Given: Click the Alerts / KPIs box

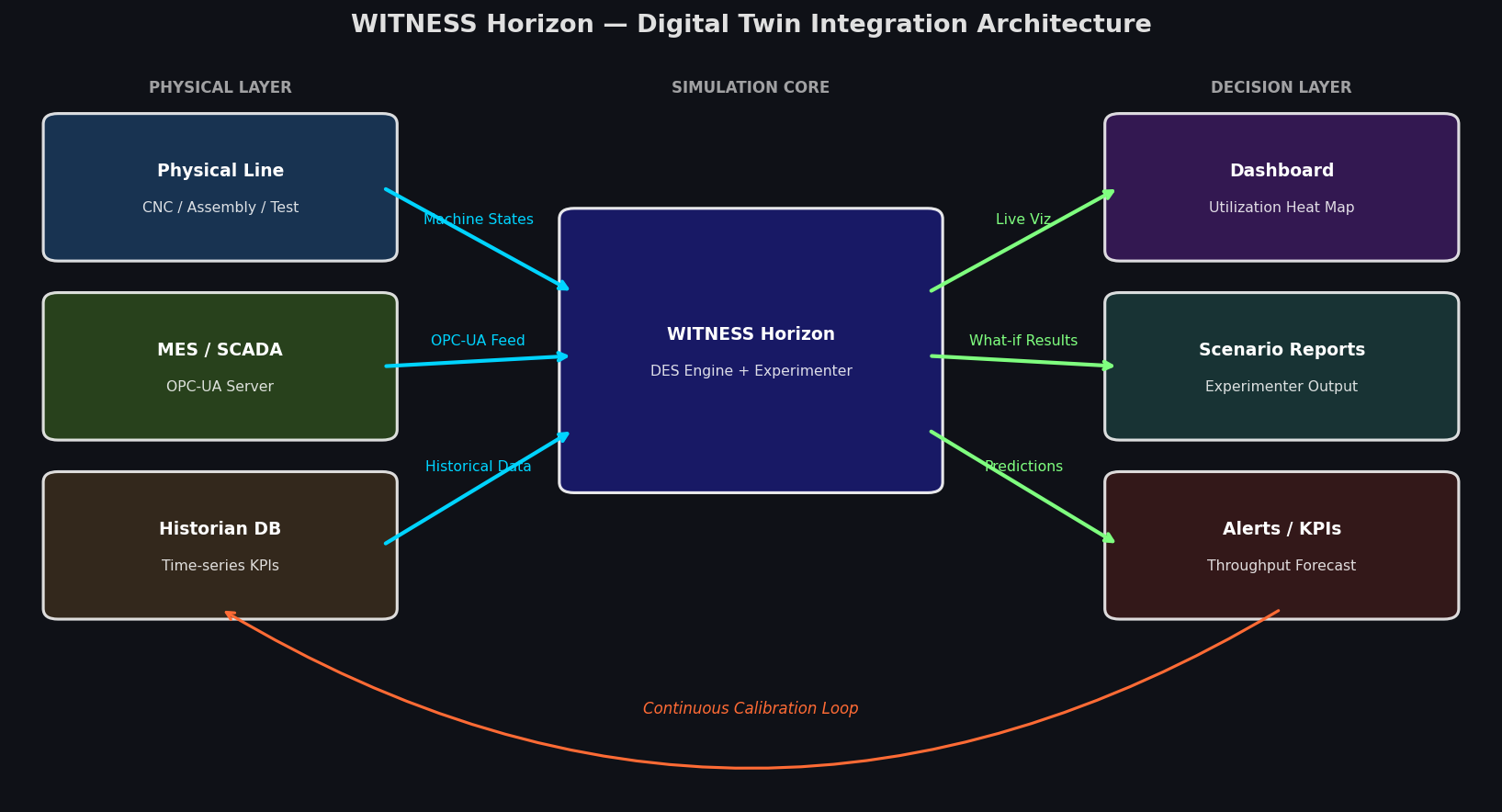Looking at the screenshot, I should pyautogui.click(x=1282, y=546).
